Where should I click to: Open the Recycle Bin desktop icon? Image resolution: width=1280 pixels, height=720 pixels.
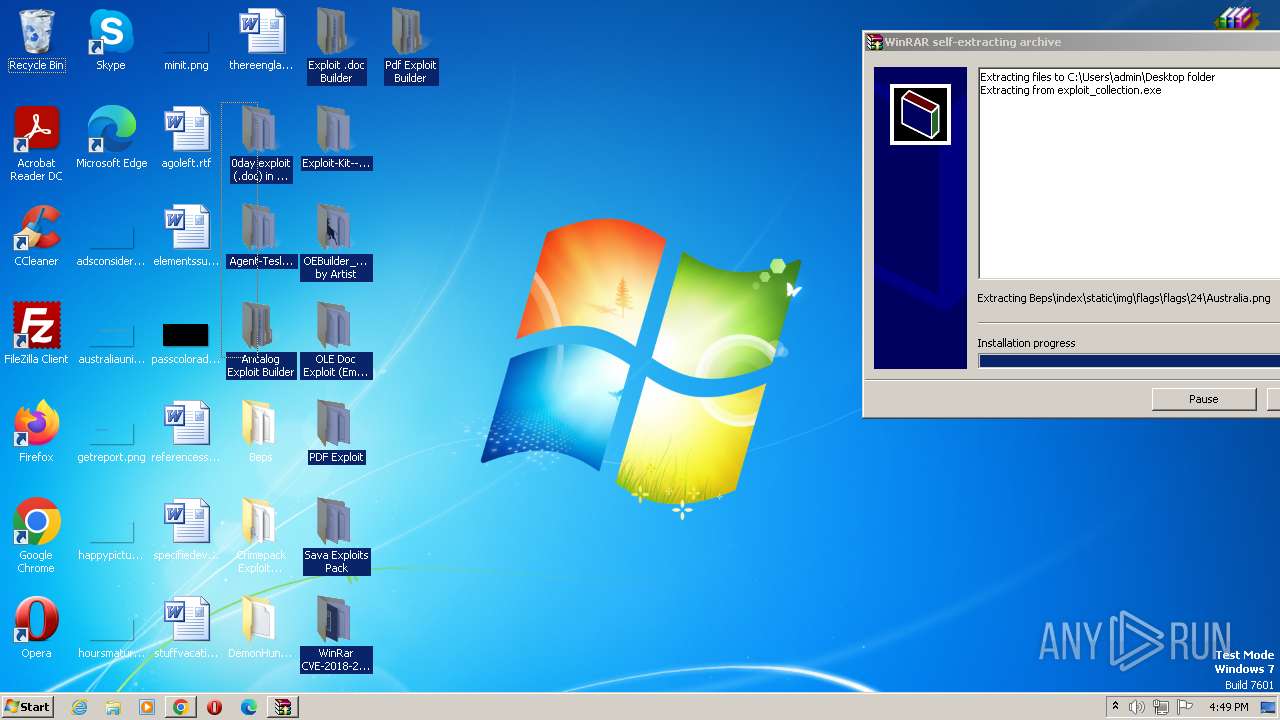36,40
